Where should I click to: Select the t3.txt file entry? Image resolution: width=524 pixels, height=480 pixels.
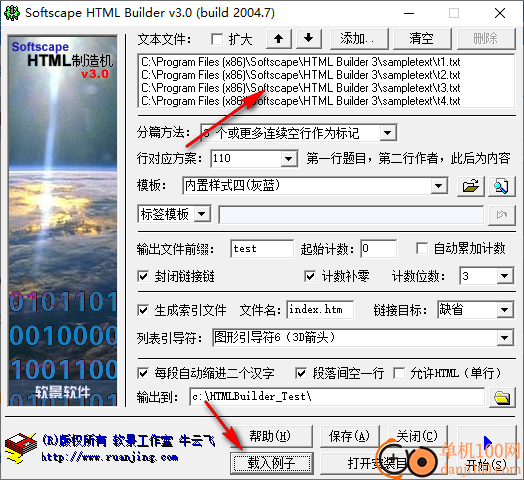pyautogui.click(x=301, y=88)
